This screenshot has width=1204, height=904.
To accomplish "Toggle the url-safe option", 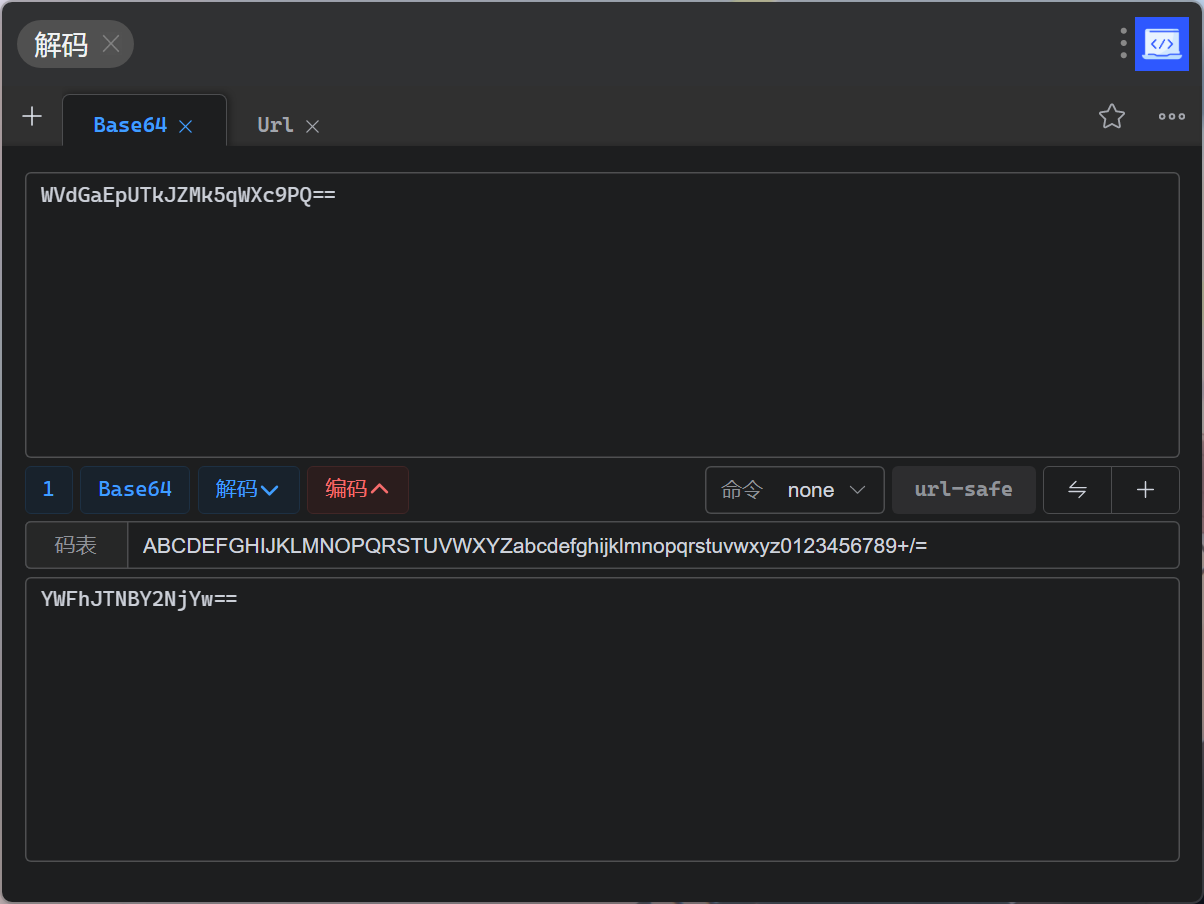I will 964,490.
